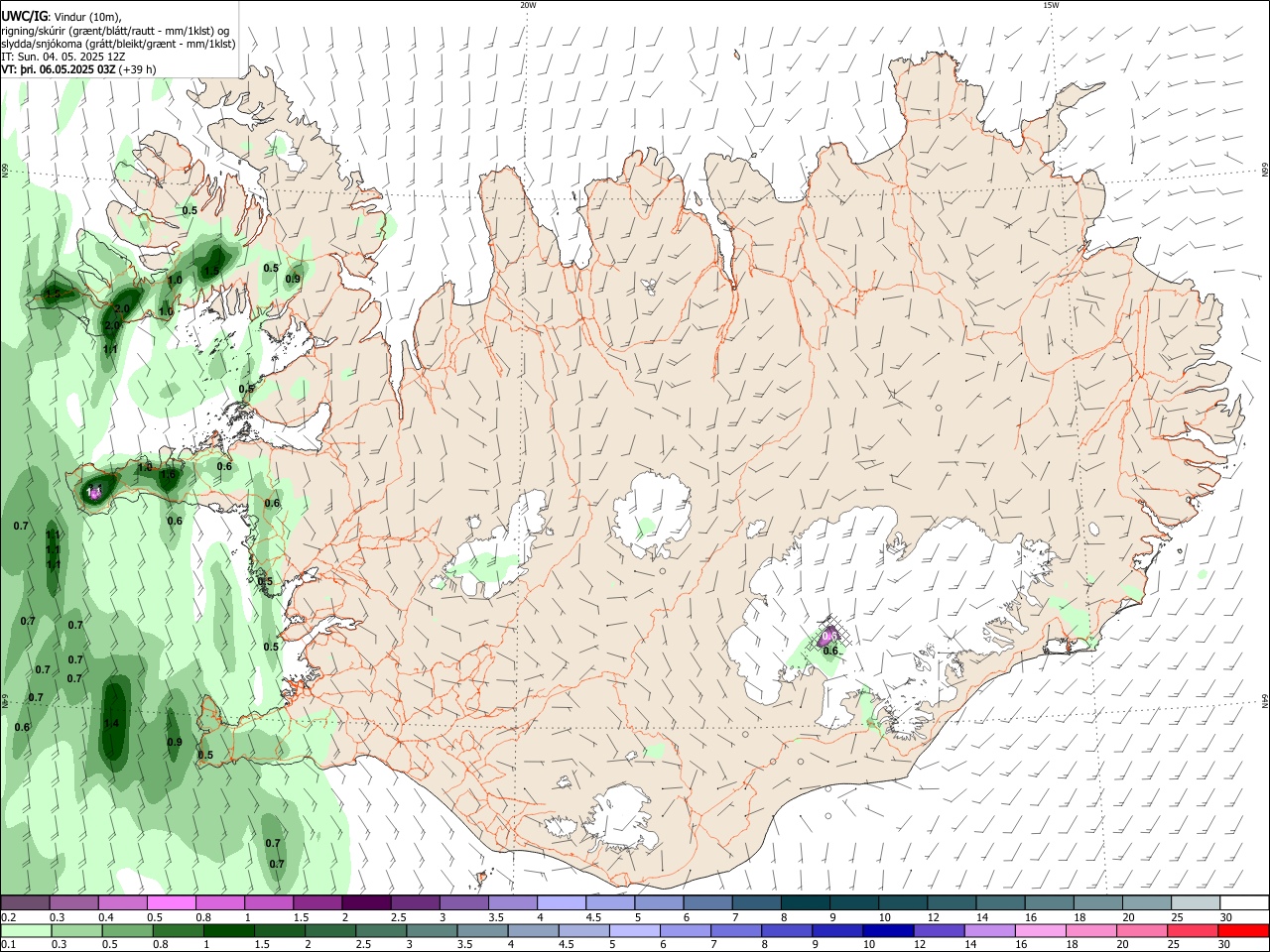Click the 64N latitude label on the right edge

1264,701
